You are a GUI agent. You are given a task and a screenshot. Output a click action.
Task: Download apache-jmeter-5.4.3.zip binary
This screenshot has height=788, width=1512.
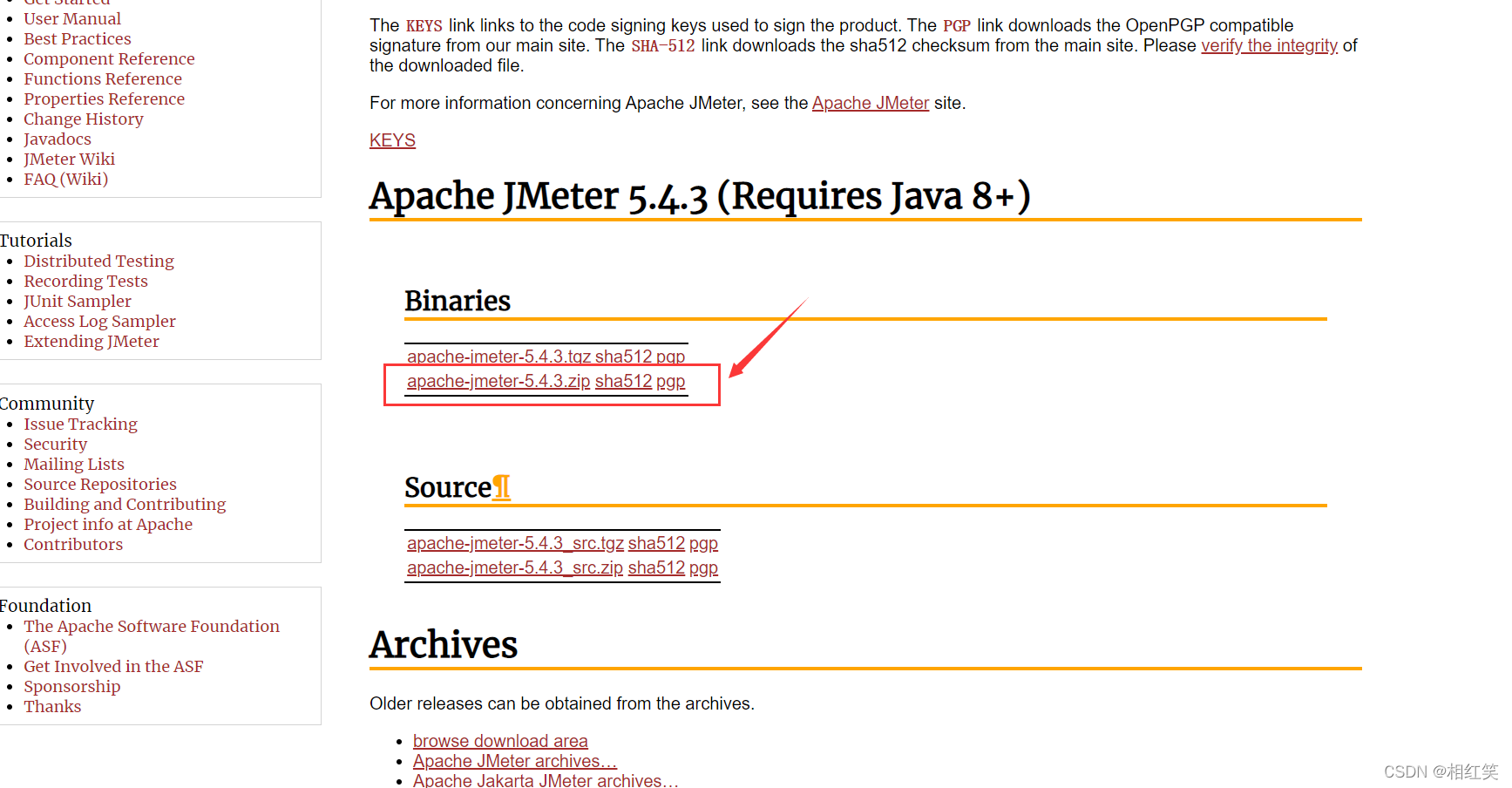coord(498,381)
